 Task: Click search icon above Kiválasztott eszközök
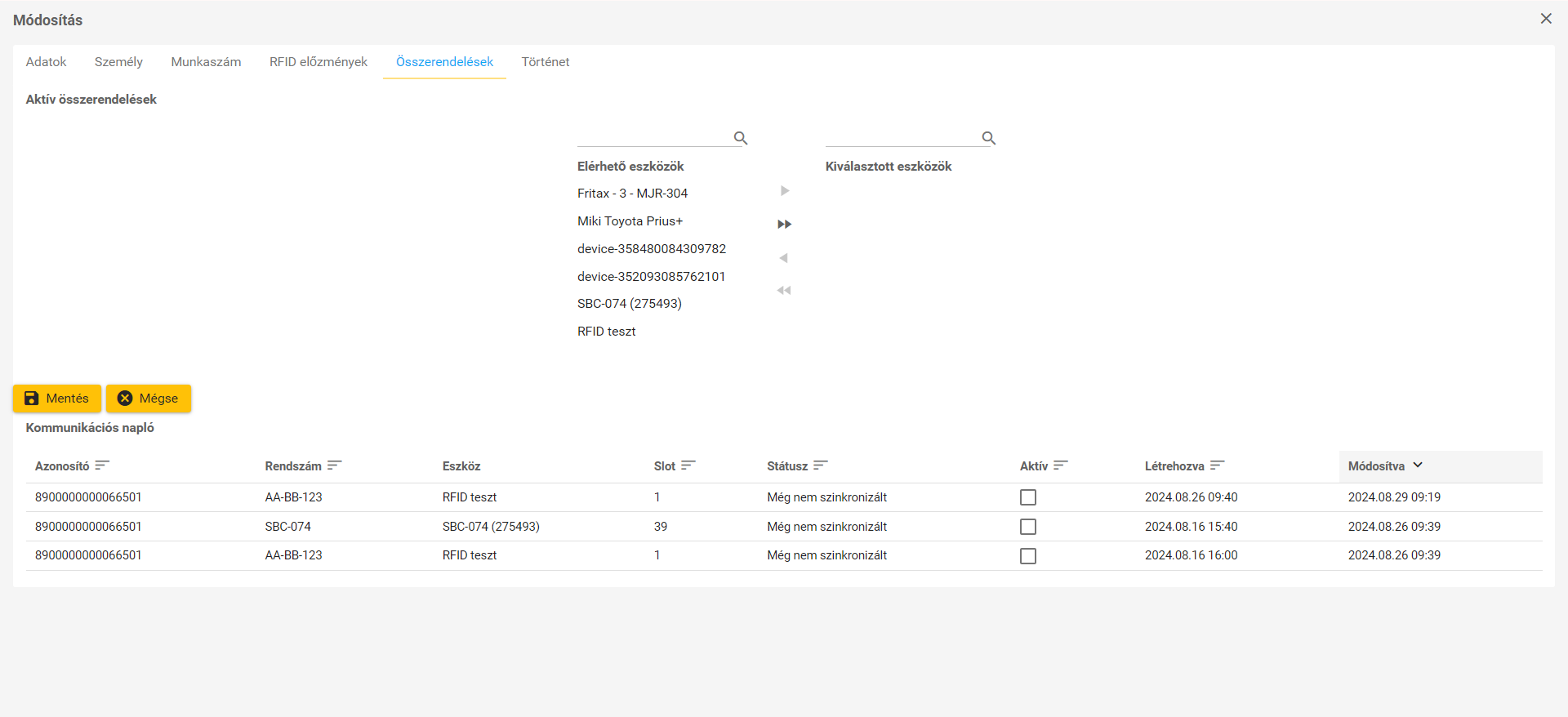[988, 138]
